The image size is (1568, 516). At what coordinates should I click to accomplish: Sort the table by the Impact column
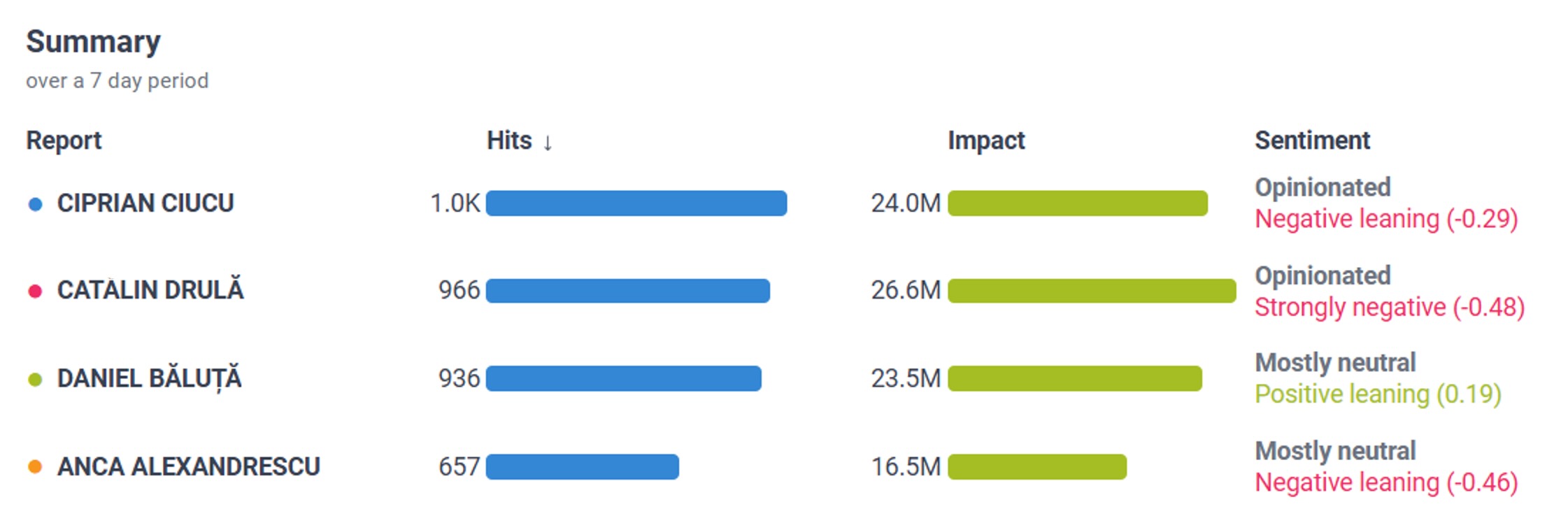(985, 141)
